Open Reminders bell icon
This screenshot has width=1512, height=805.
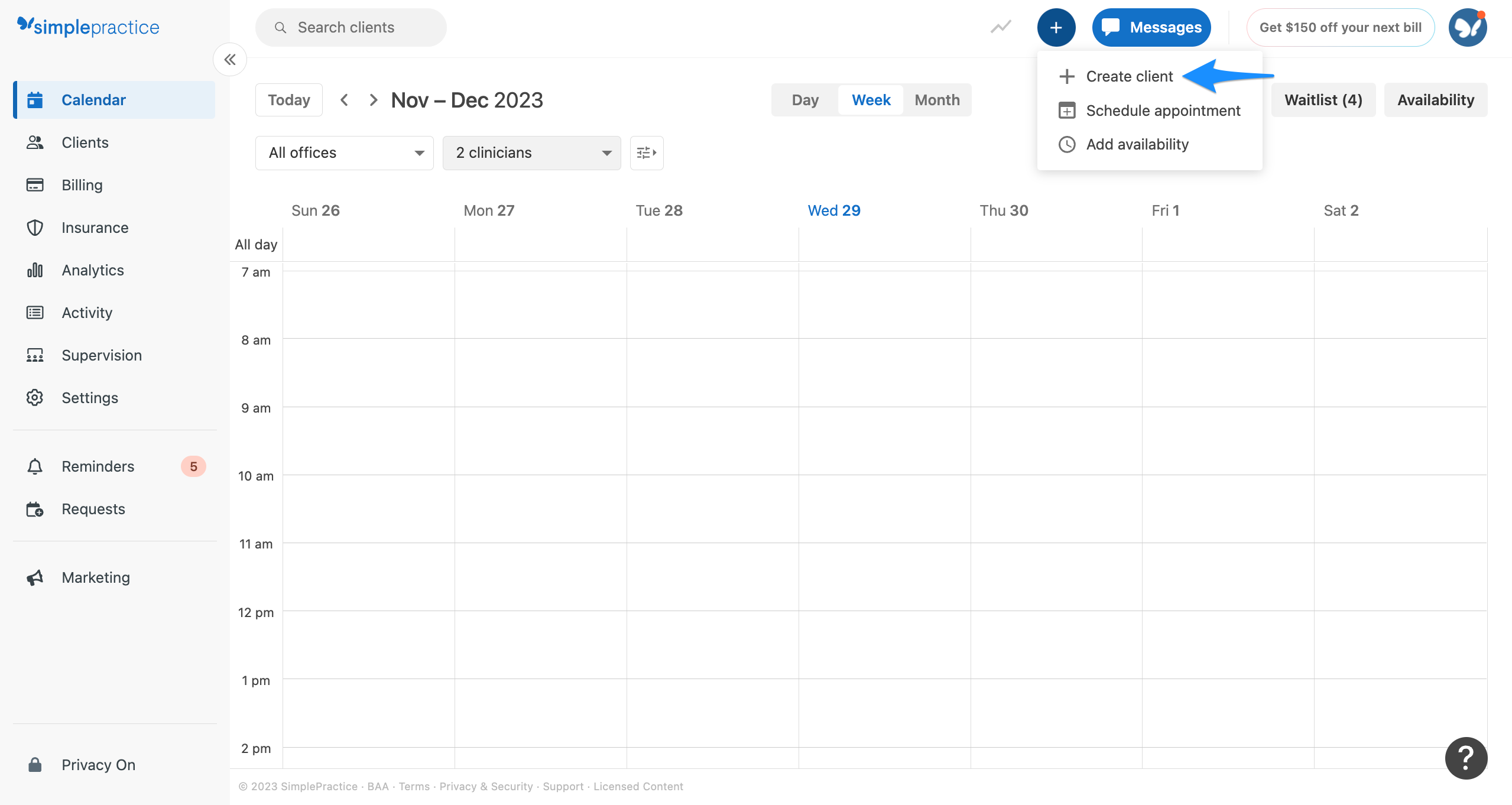click(35, 466)
